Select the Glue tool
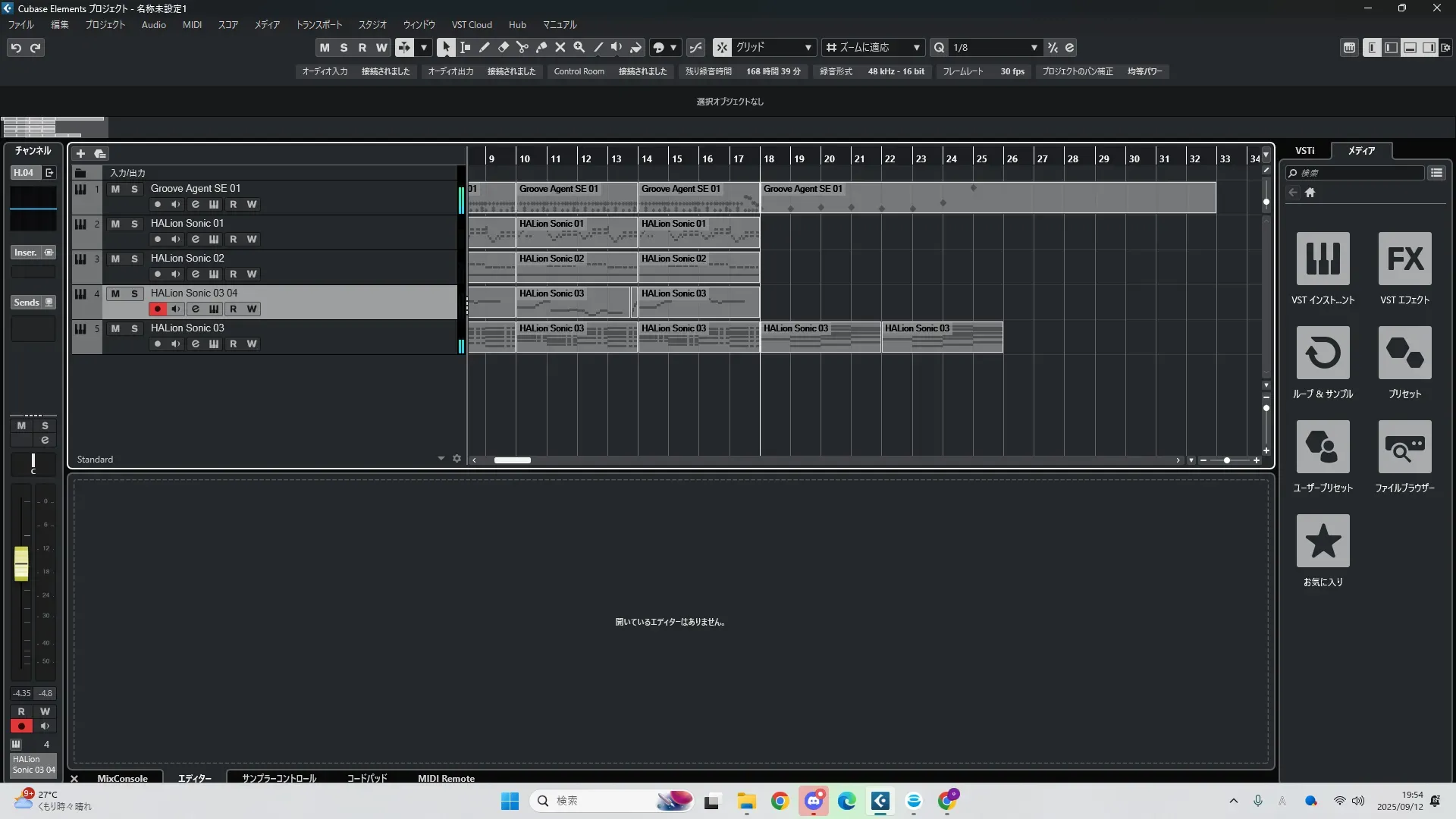 pyautogui.click(x=541, y=47)
